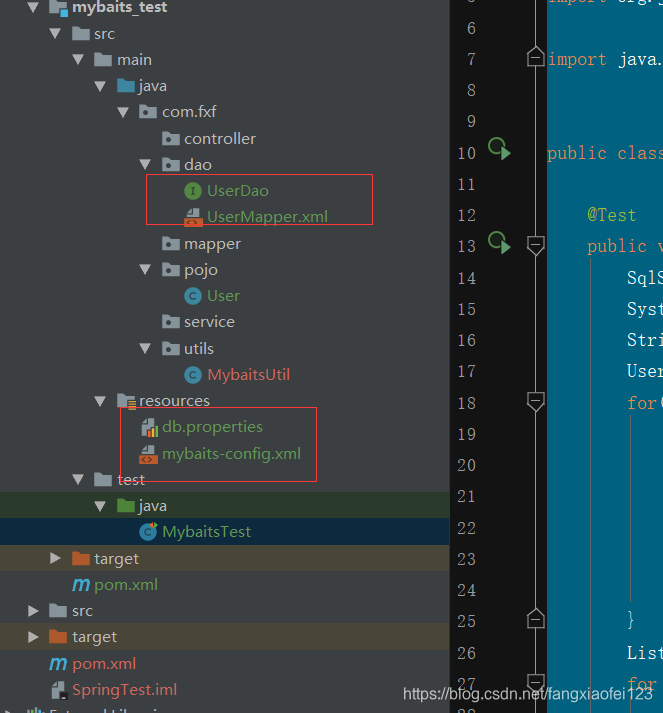Select the User class entry

[223, 296]
